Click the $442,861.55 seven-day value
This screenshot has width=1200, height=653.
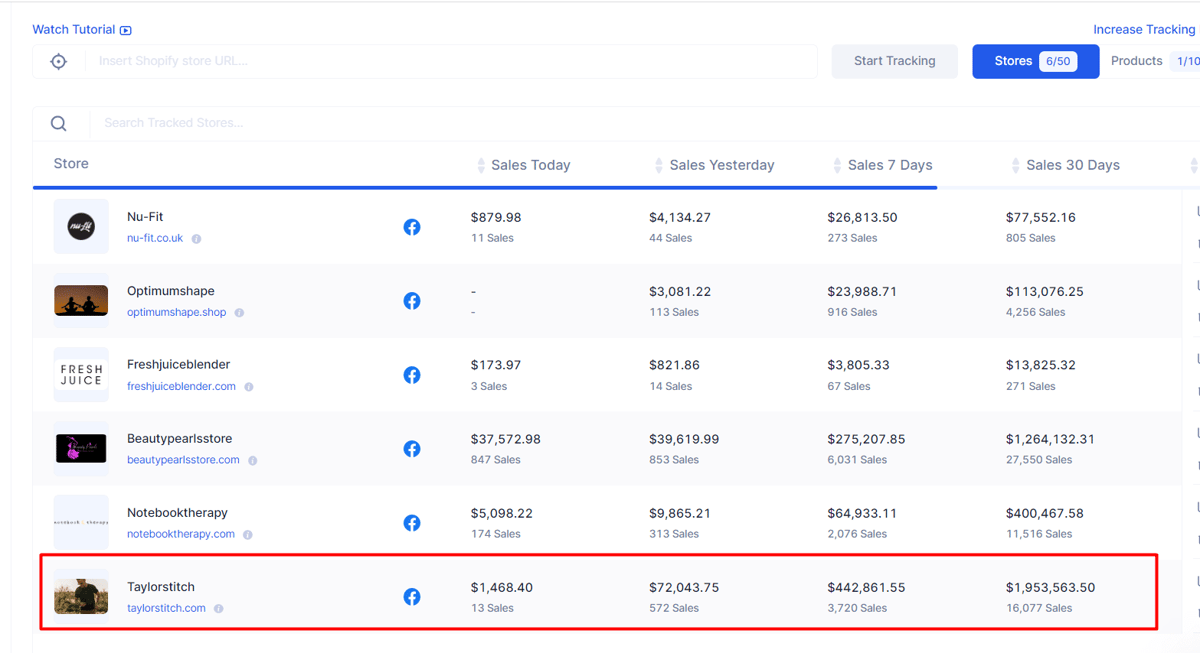point(867,587)
